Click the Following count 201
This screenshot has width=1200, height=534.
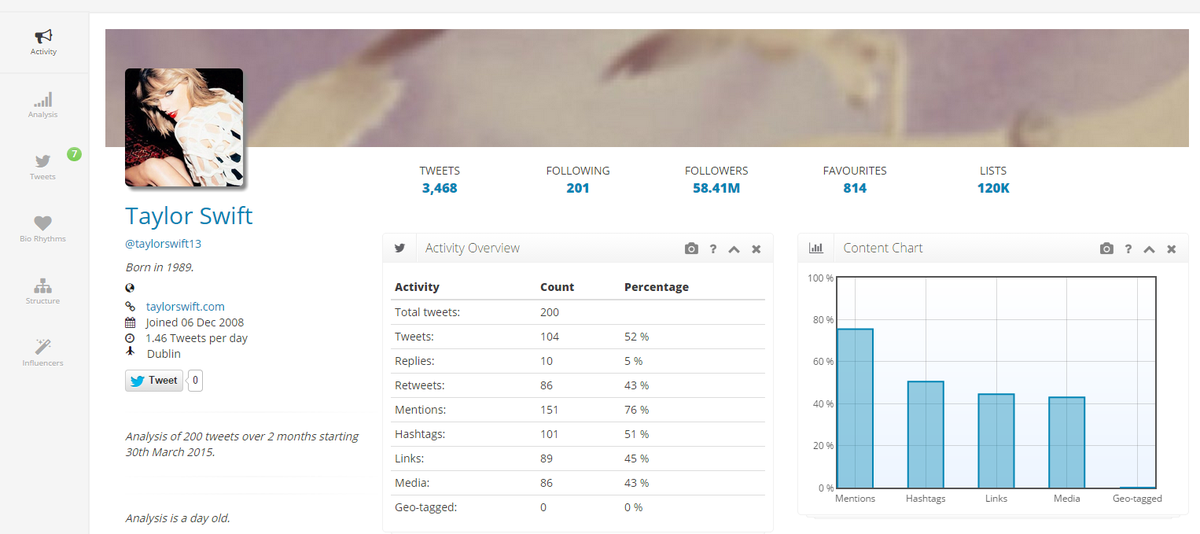coord(578,188)
